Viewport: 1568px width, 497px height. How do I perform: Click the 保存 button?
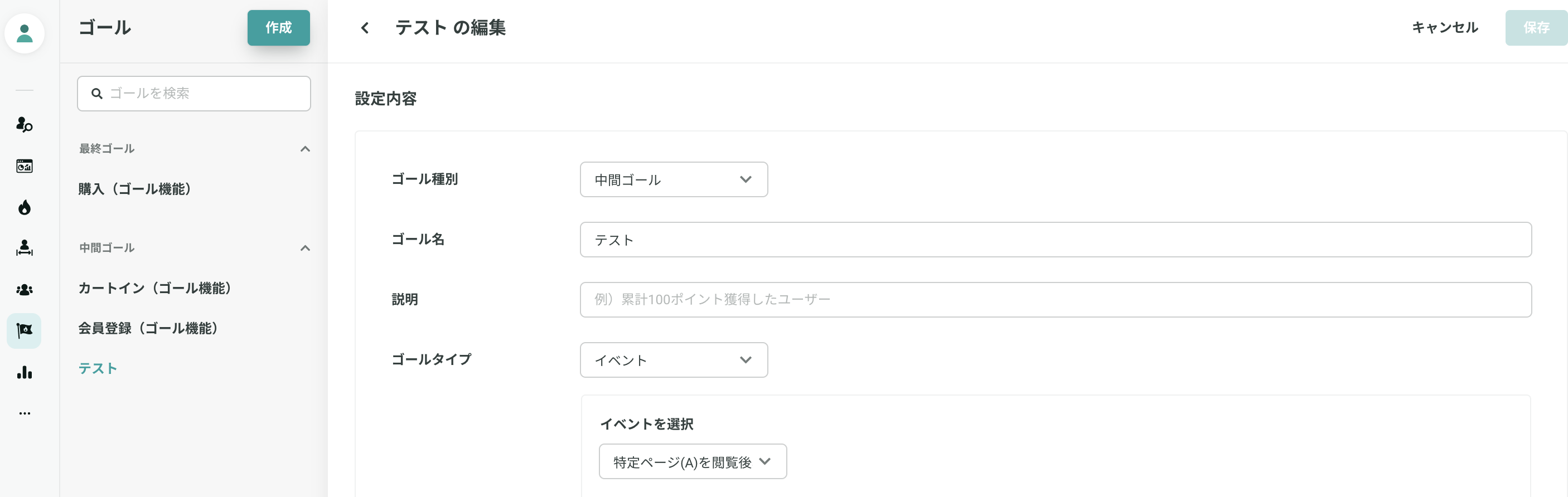click(x=1536, y=28)
